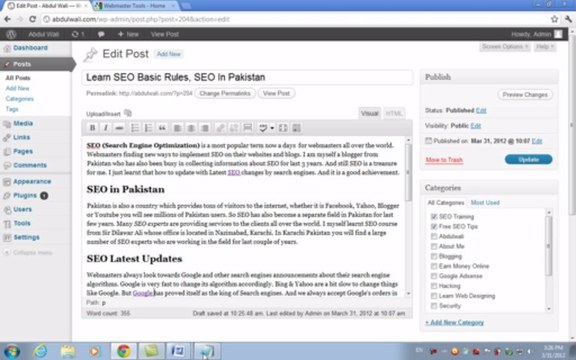The image size is (576, 360).
Task: Expand the Appearance sidebar menu
Action: (32, 181)
